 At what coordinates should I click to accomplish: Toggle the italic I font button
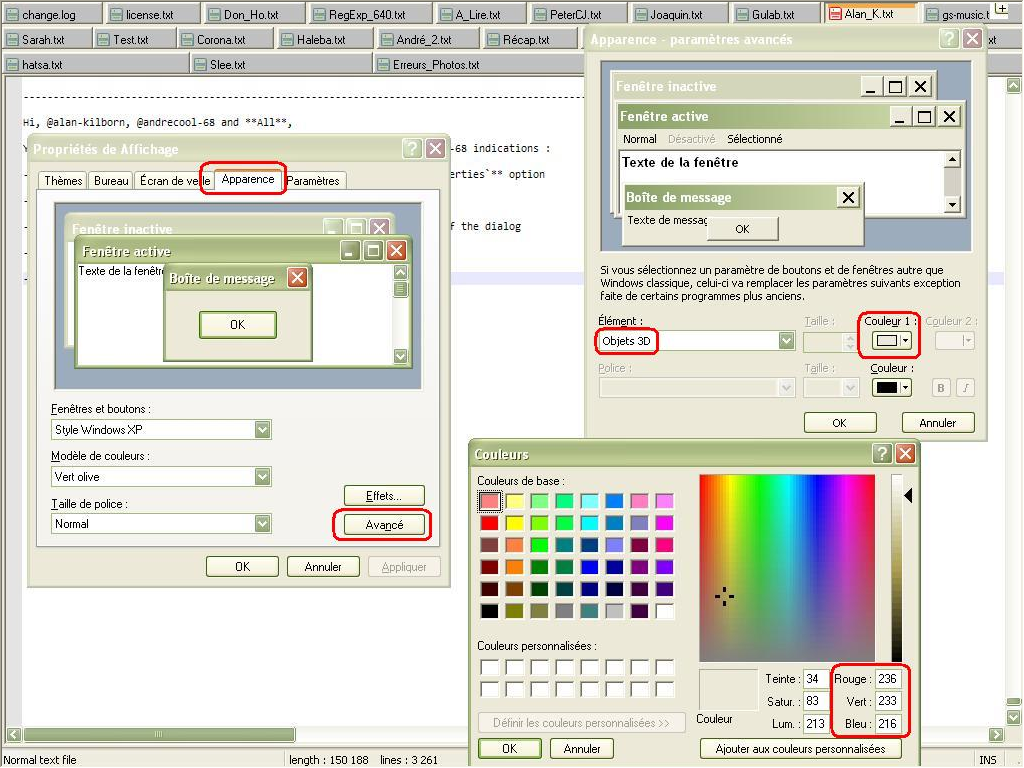point(966,387)
